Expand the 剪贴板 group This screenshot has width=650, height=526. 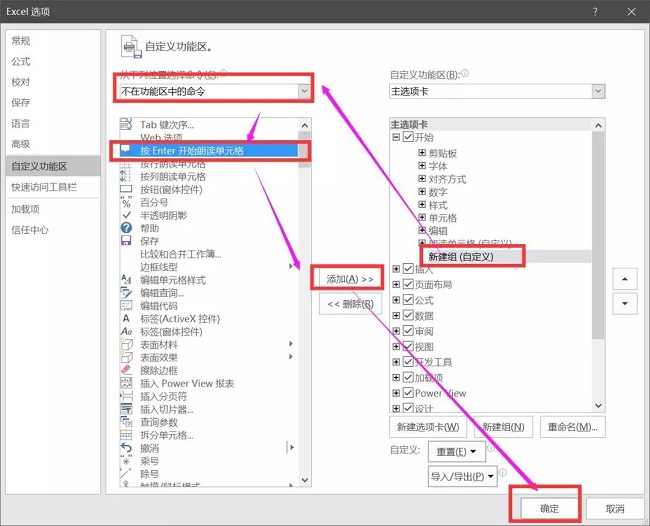click(x=422, y=153)
